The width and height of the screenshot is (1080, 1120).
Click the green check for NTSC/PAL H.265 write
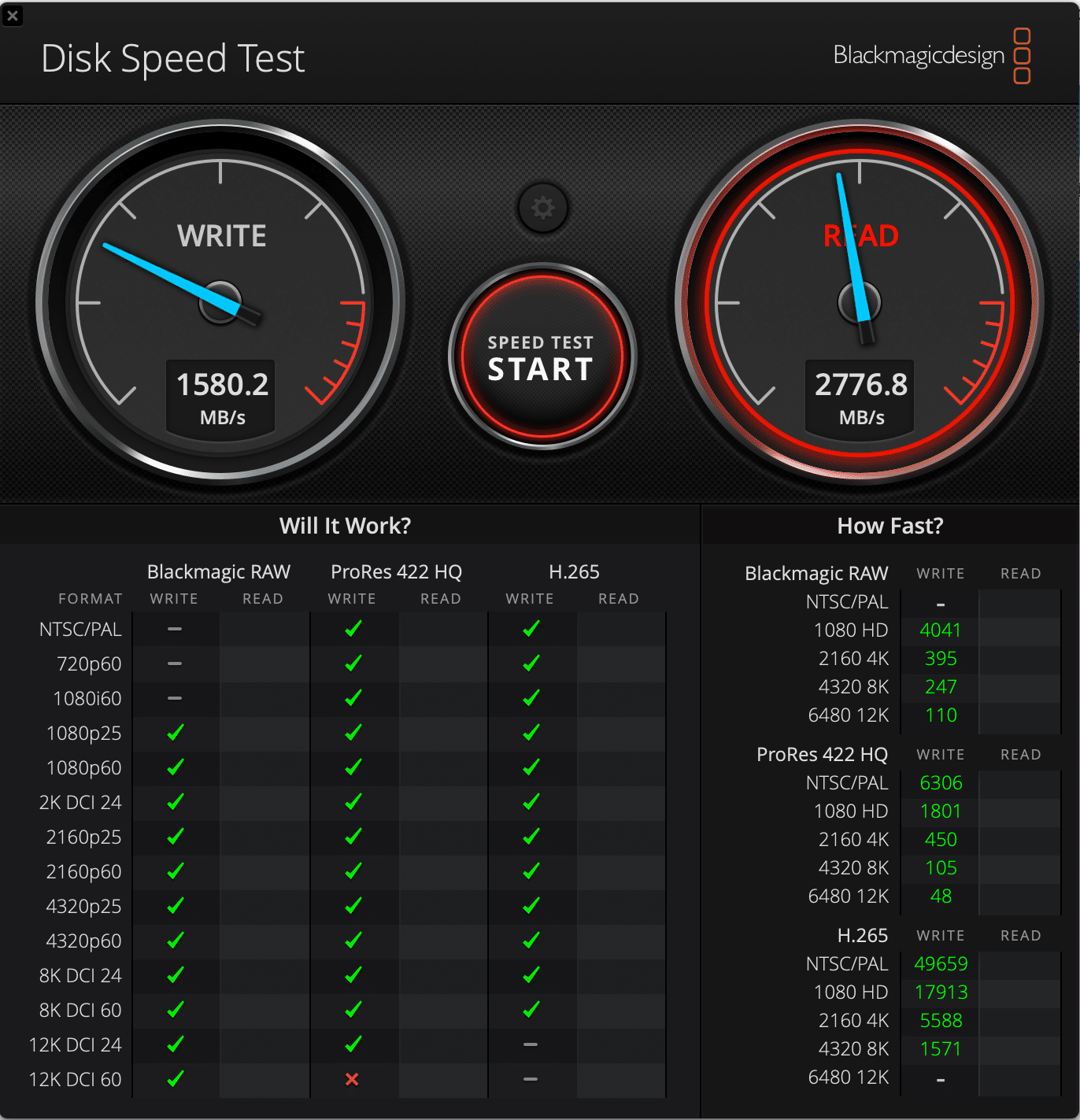(530, 629)
